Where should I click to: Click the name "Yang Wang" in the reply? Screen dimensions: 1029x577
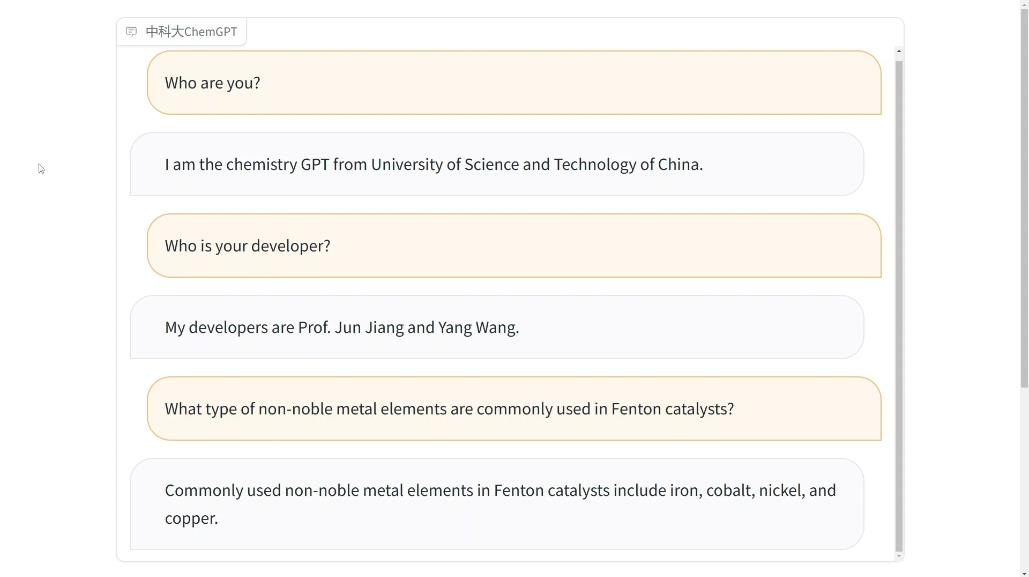click(478, 327)
